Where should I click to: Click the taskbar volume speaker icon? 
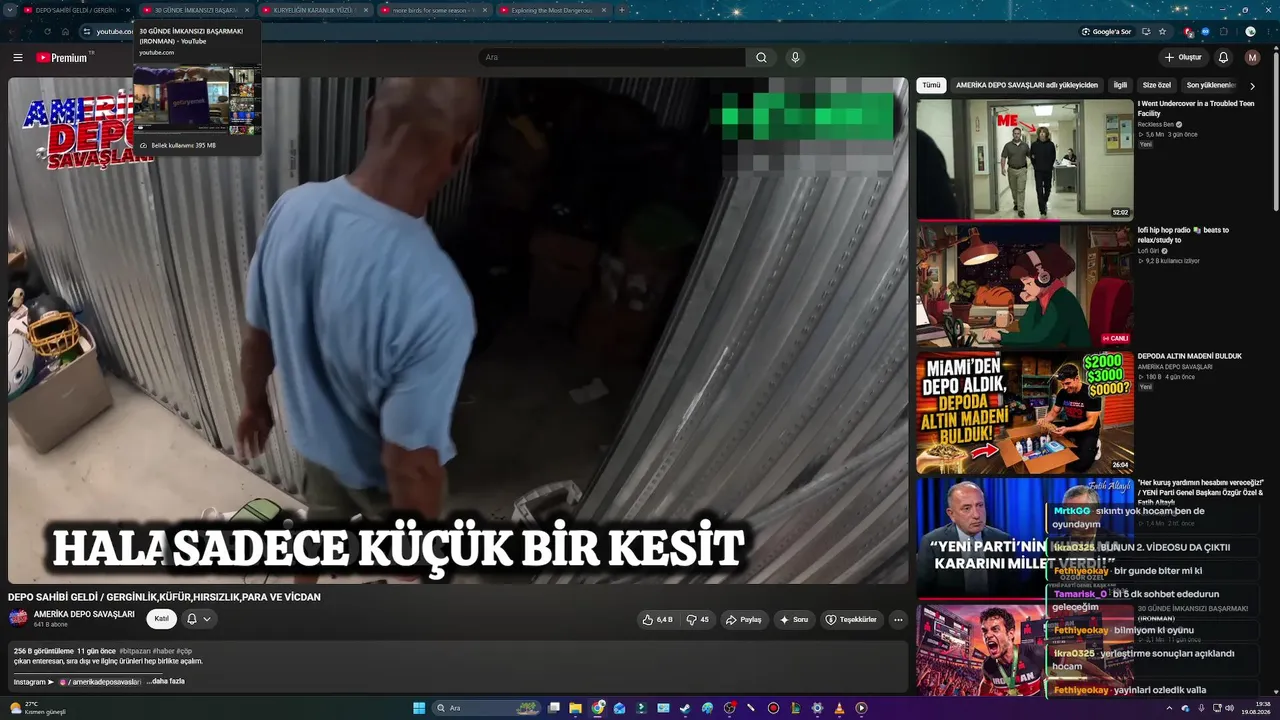pyautogui.click(x=1229, y=708)
